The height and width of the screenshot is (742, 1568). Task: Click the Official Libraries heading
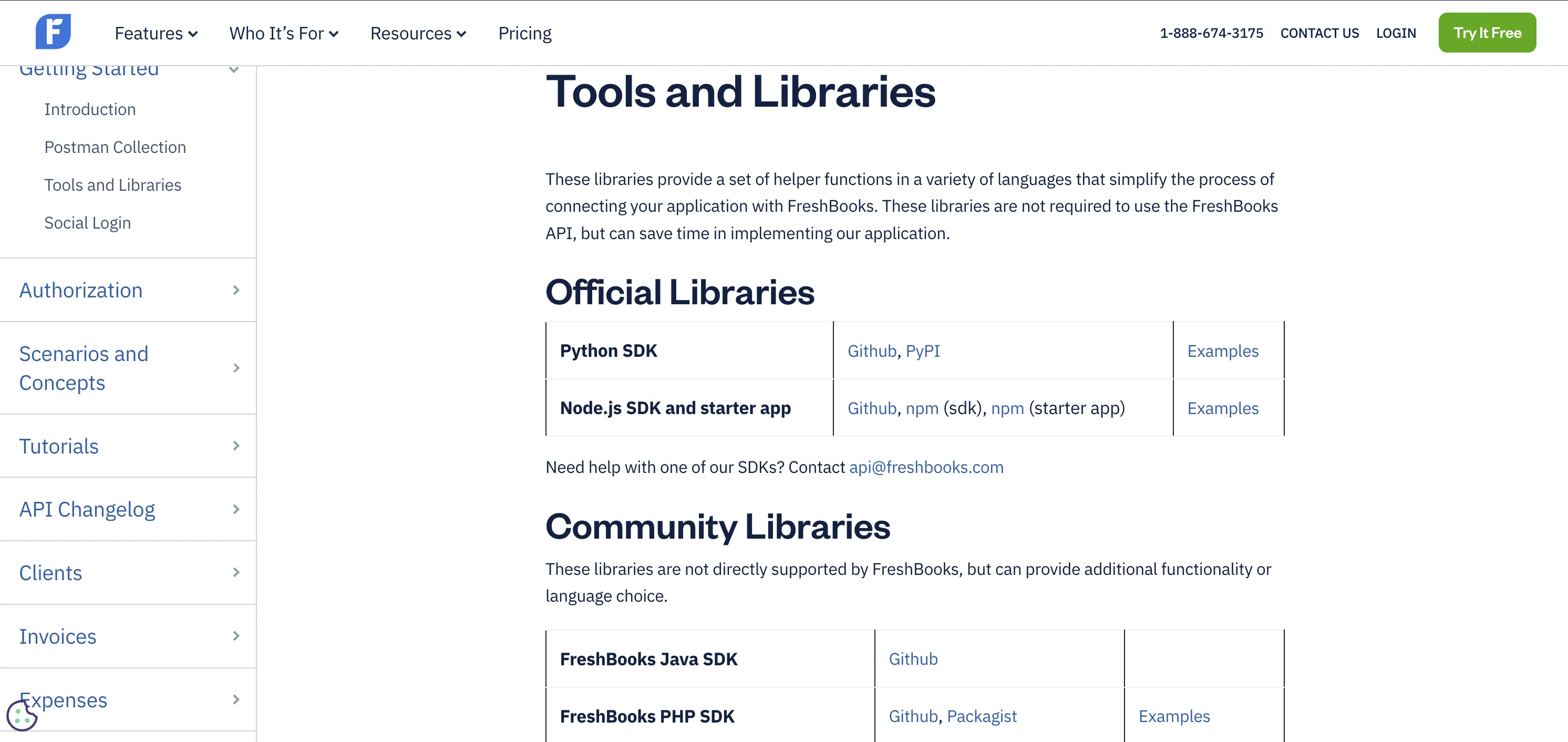coord(679,292)
